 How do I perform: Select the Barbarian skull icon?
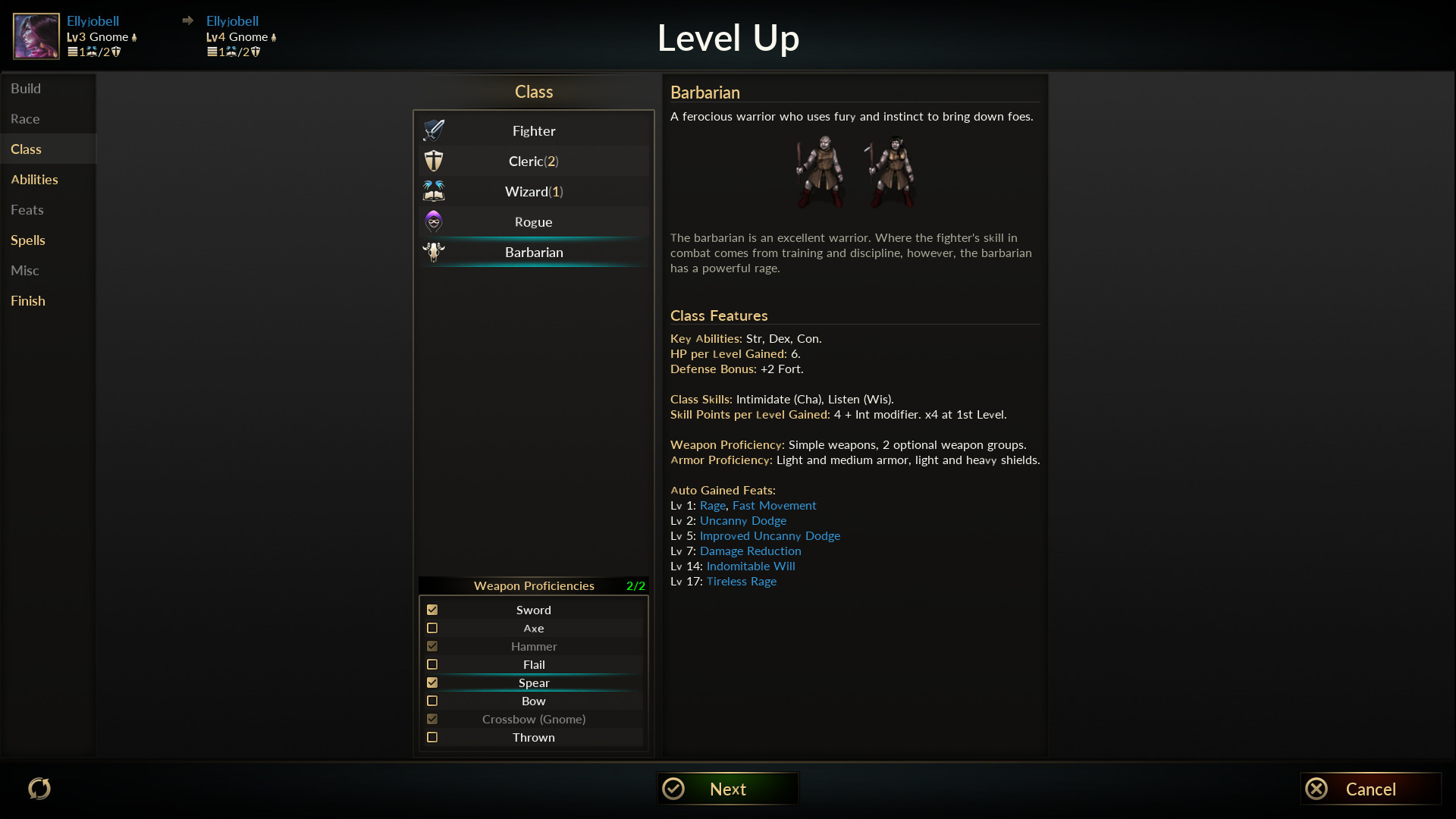click(x=434, y=252)
